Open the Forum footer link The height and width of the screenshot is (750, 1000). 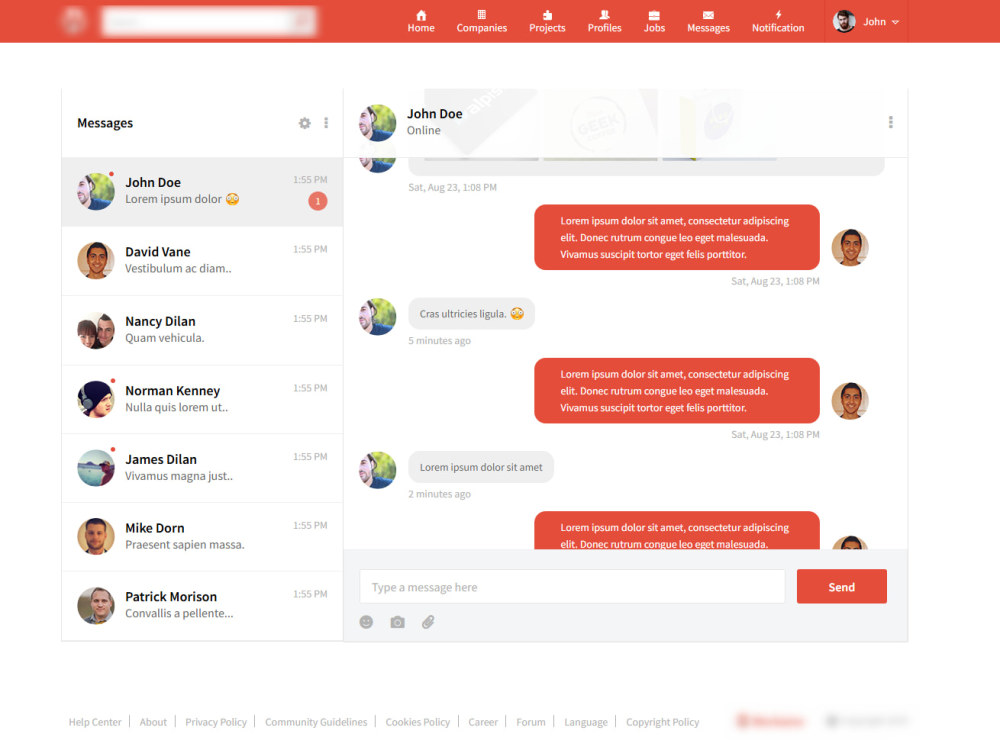pos(531,722)
